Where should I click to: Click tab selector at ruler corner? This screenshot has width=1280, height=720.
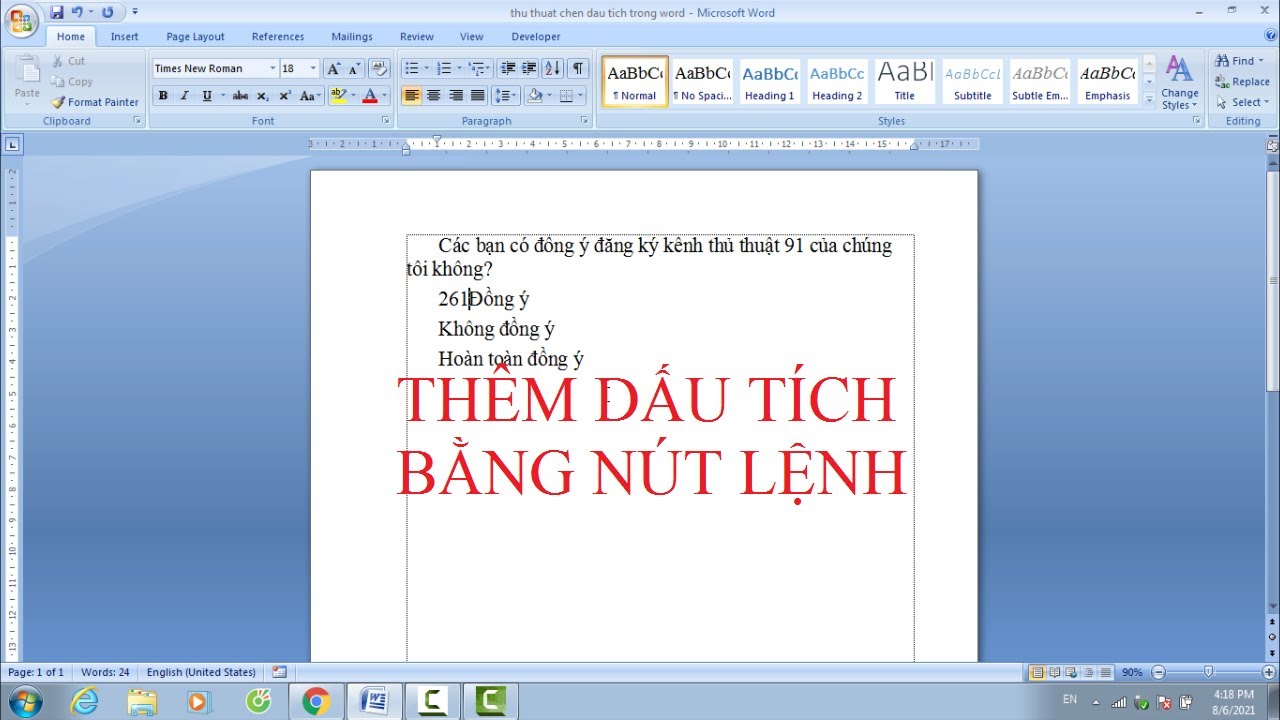12,144
